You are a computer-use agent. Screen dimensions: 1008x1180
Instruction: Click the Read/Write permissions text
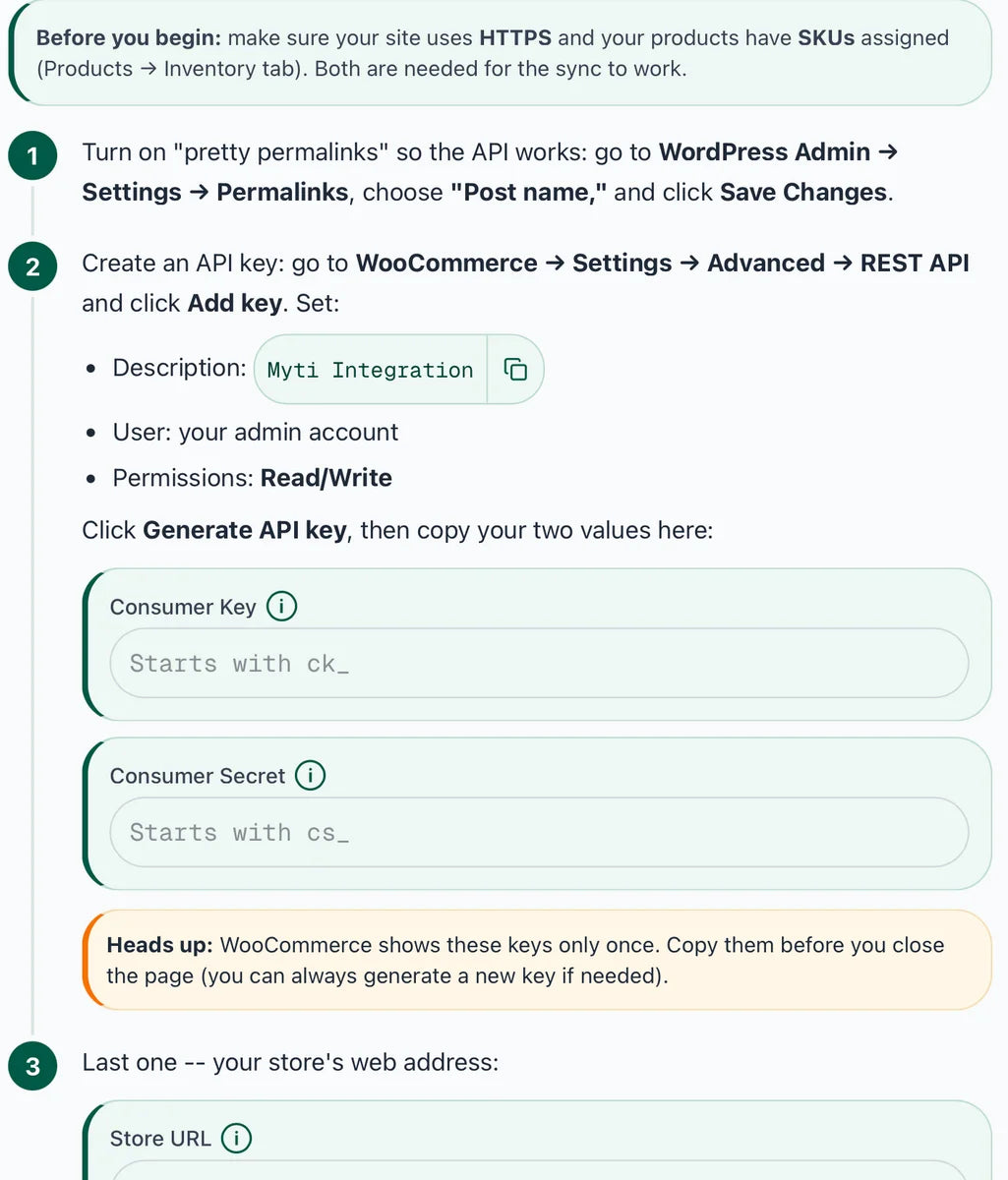(326, 478)
